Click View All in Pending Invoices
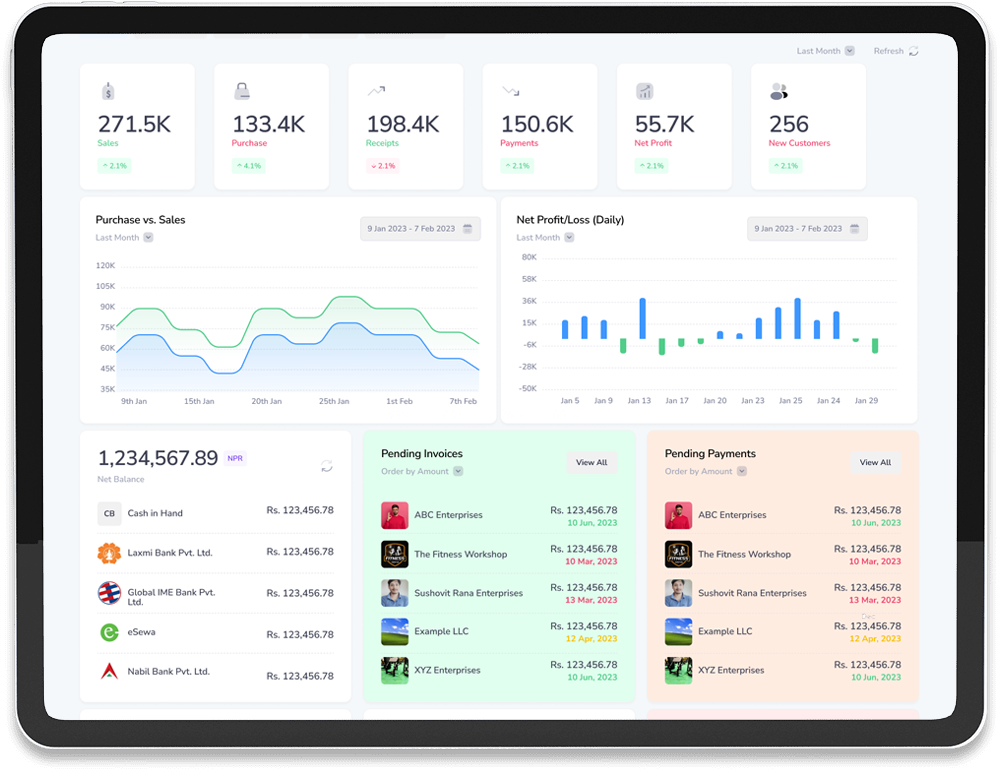Screen dimensions: 1000x770 click(591, 462)
